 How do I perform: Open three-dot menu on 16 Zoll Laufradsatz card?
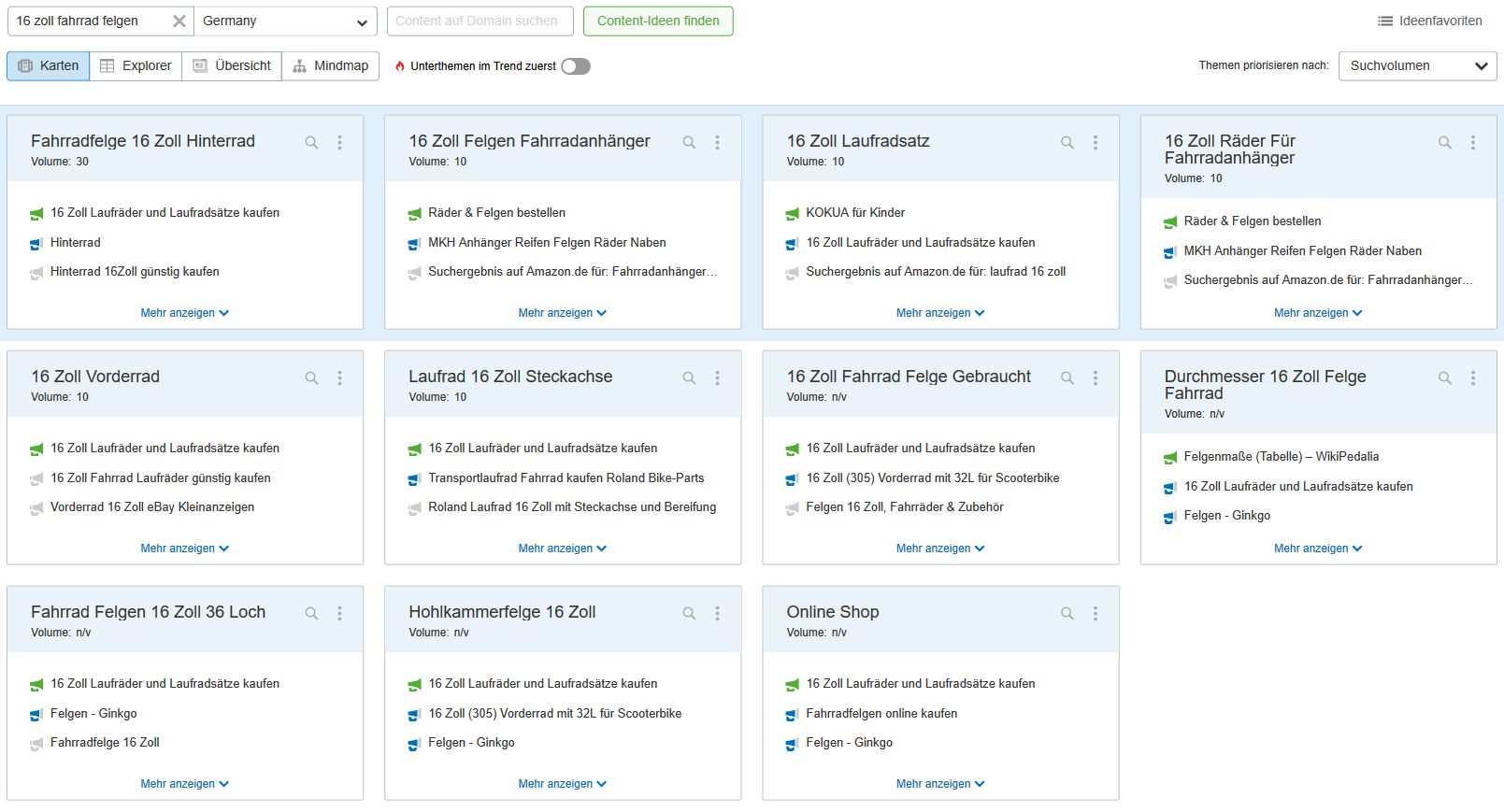coord(1096,143)
